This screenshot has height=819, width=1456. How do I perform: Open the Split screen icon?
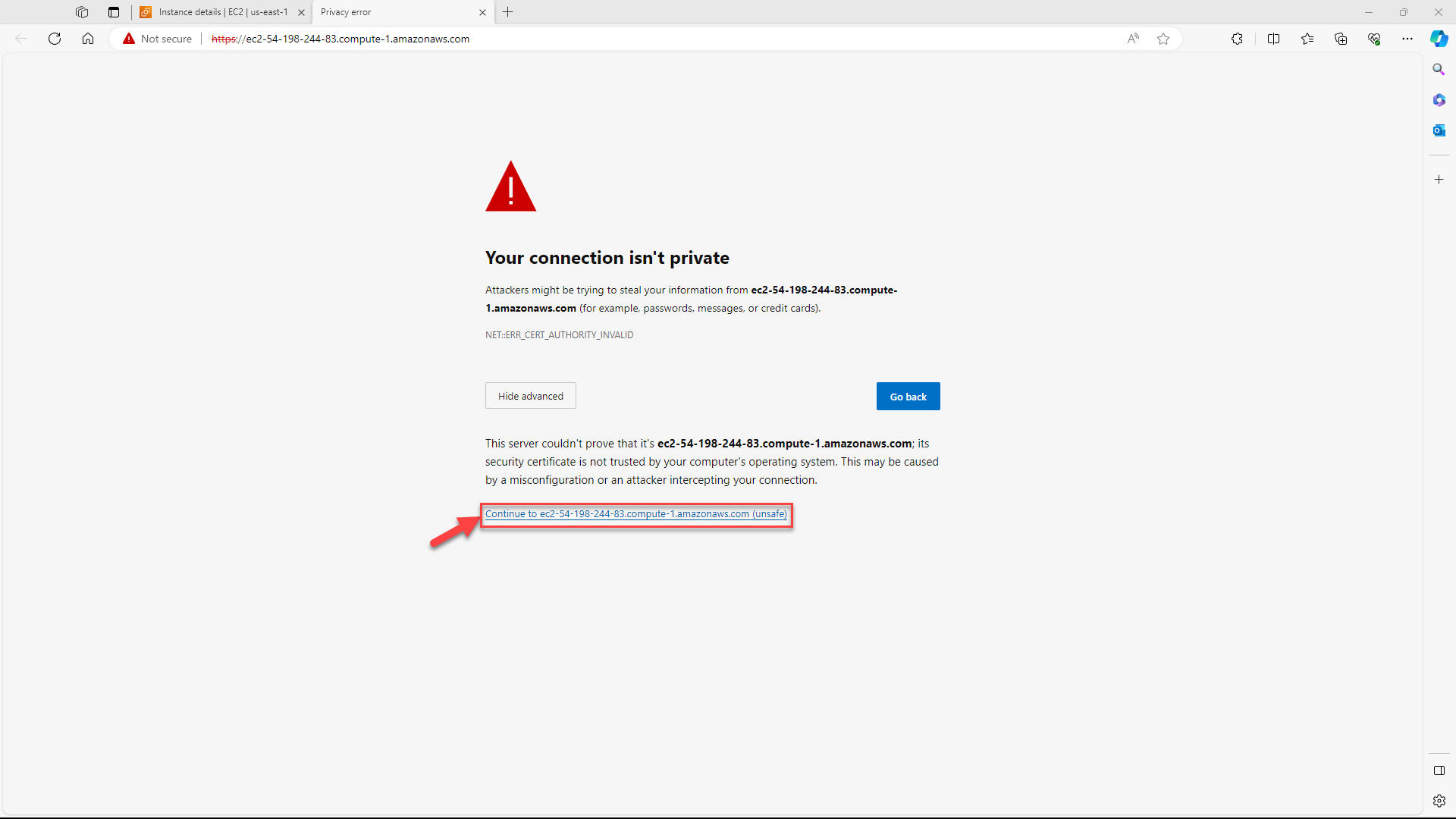tap(1274, 39)
